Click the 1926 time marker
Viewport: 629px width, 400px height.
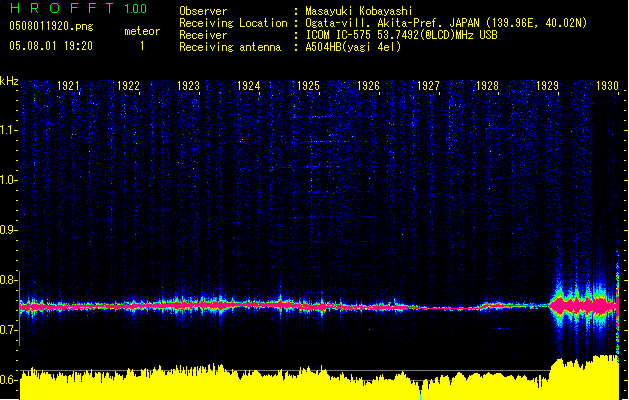coord(368,86)
